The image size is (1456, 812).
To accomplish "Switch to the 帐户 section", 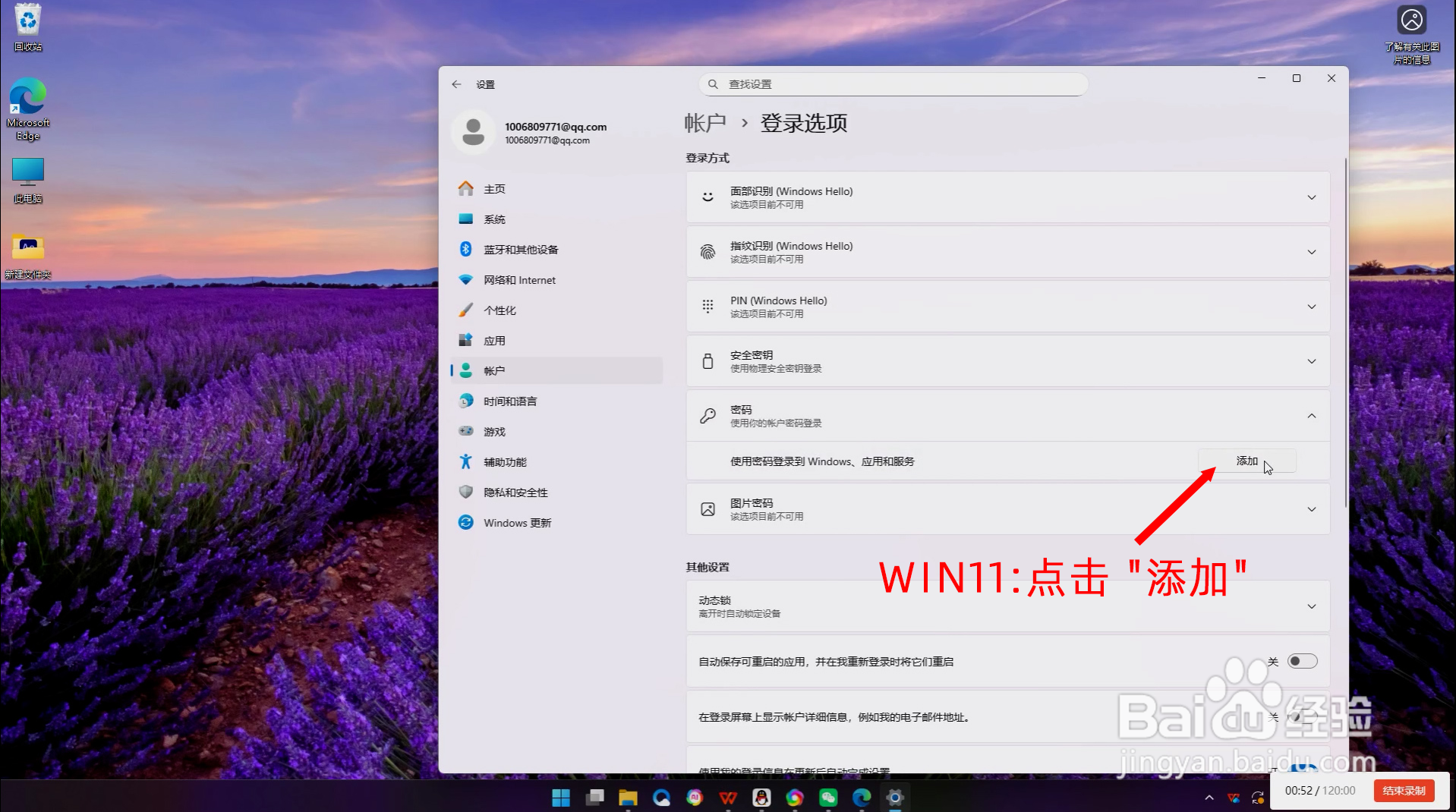I will pyautogui.click(x=494, y=370).
